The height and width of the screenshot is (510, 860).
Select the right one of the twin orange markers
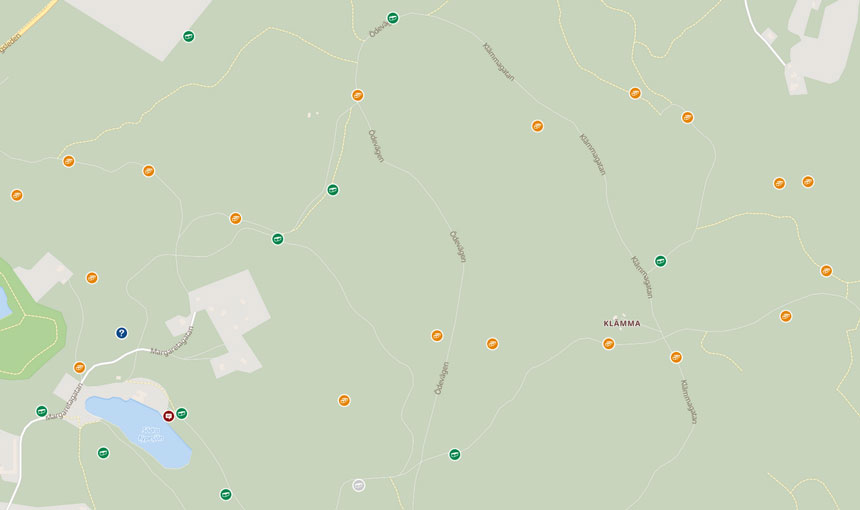click(x=808, y=182)
